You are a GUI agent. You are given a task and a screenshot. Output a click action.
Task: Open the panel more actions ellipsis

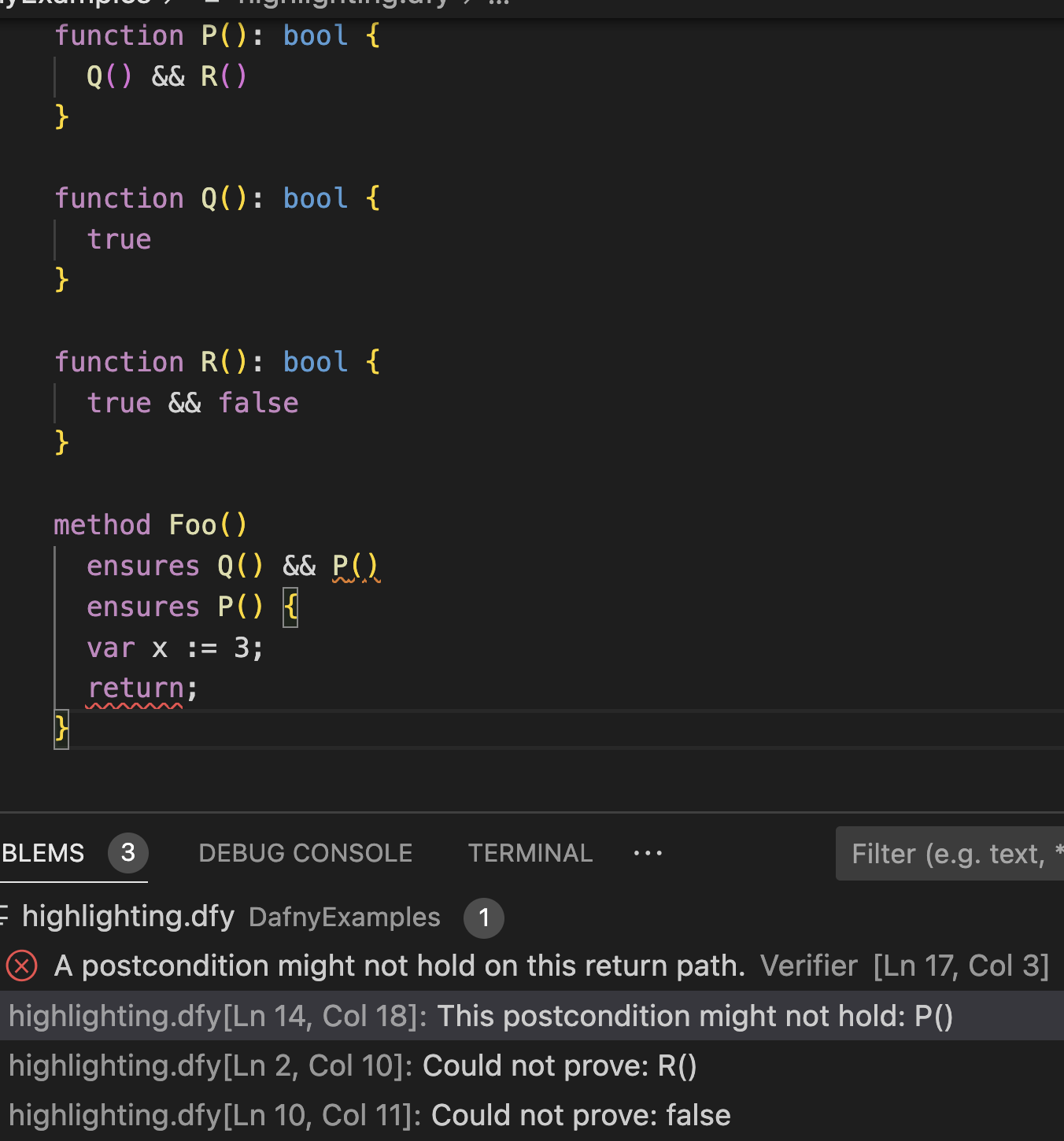click(x=647, y=853)
